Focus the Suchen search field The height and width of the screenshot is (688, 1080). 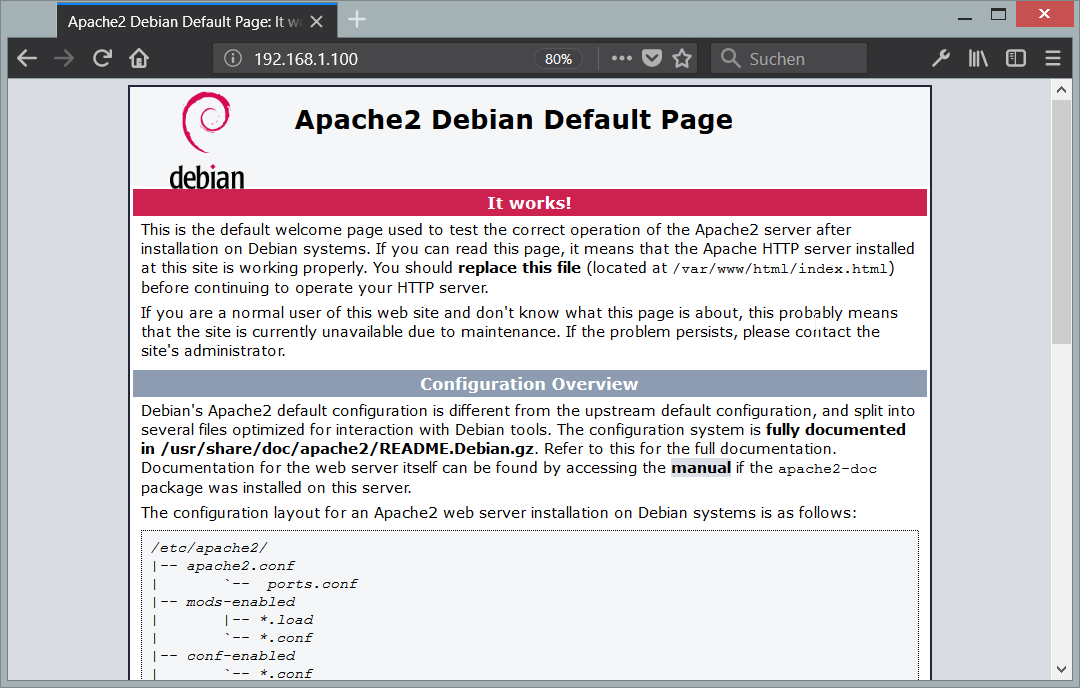click(x=789, y=59)
